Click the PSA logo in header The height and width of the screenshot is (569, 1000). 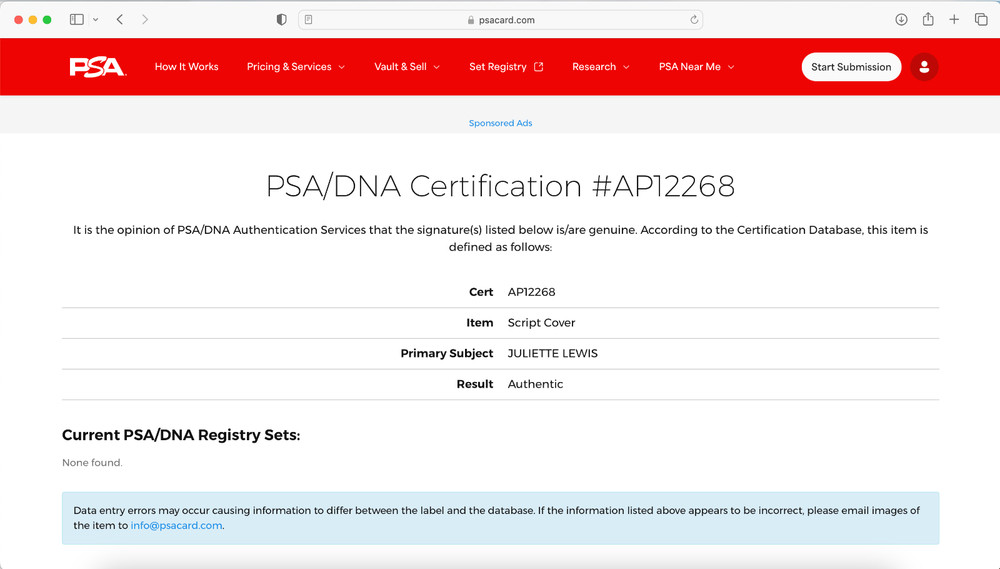pos(98,67)
